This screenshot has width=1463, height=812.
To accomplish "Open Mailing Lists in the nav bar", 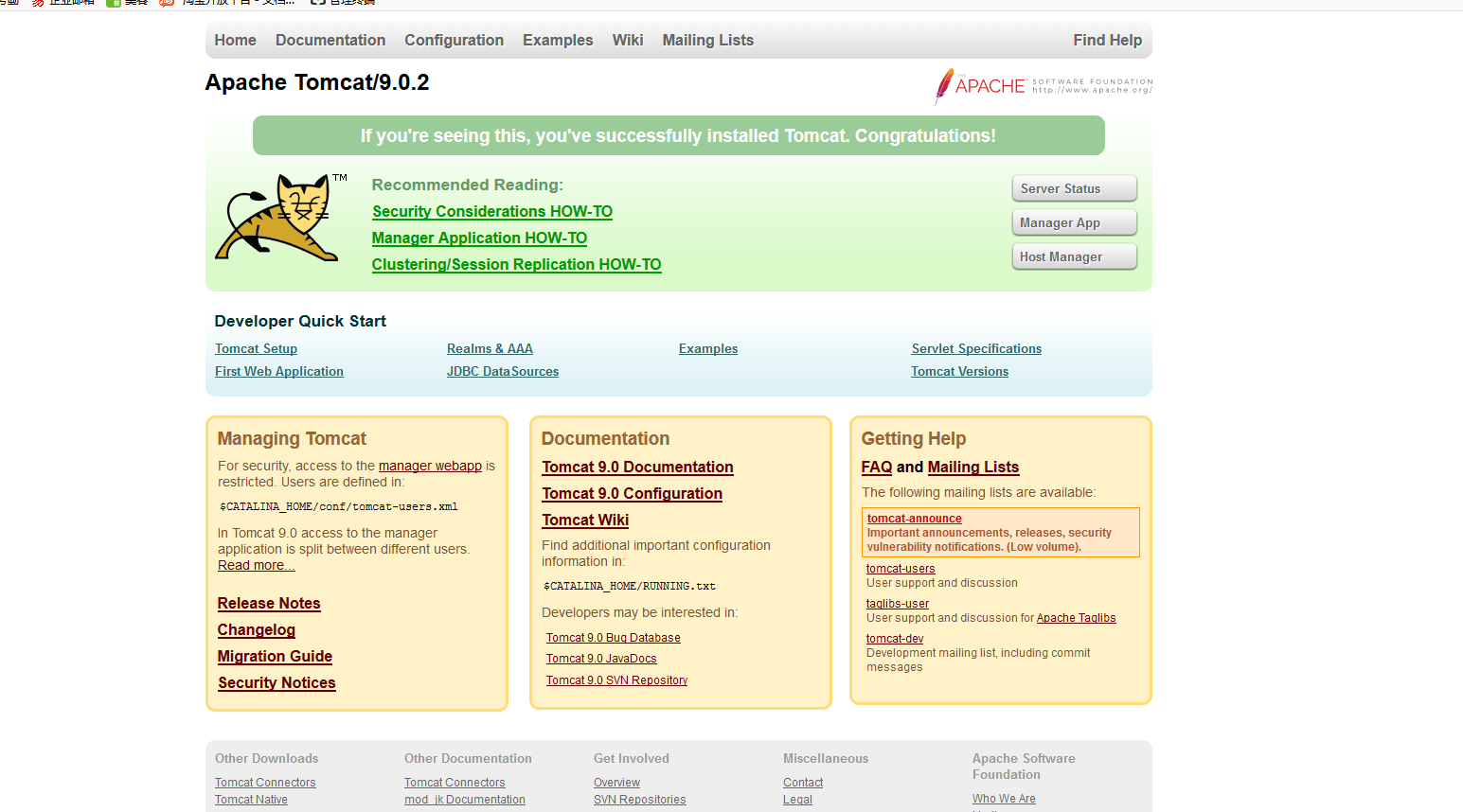I will click(x=708, y=40).
